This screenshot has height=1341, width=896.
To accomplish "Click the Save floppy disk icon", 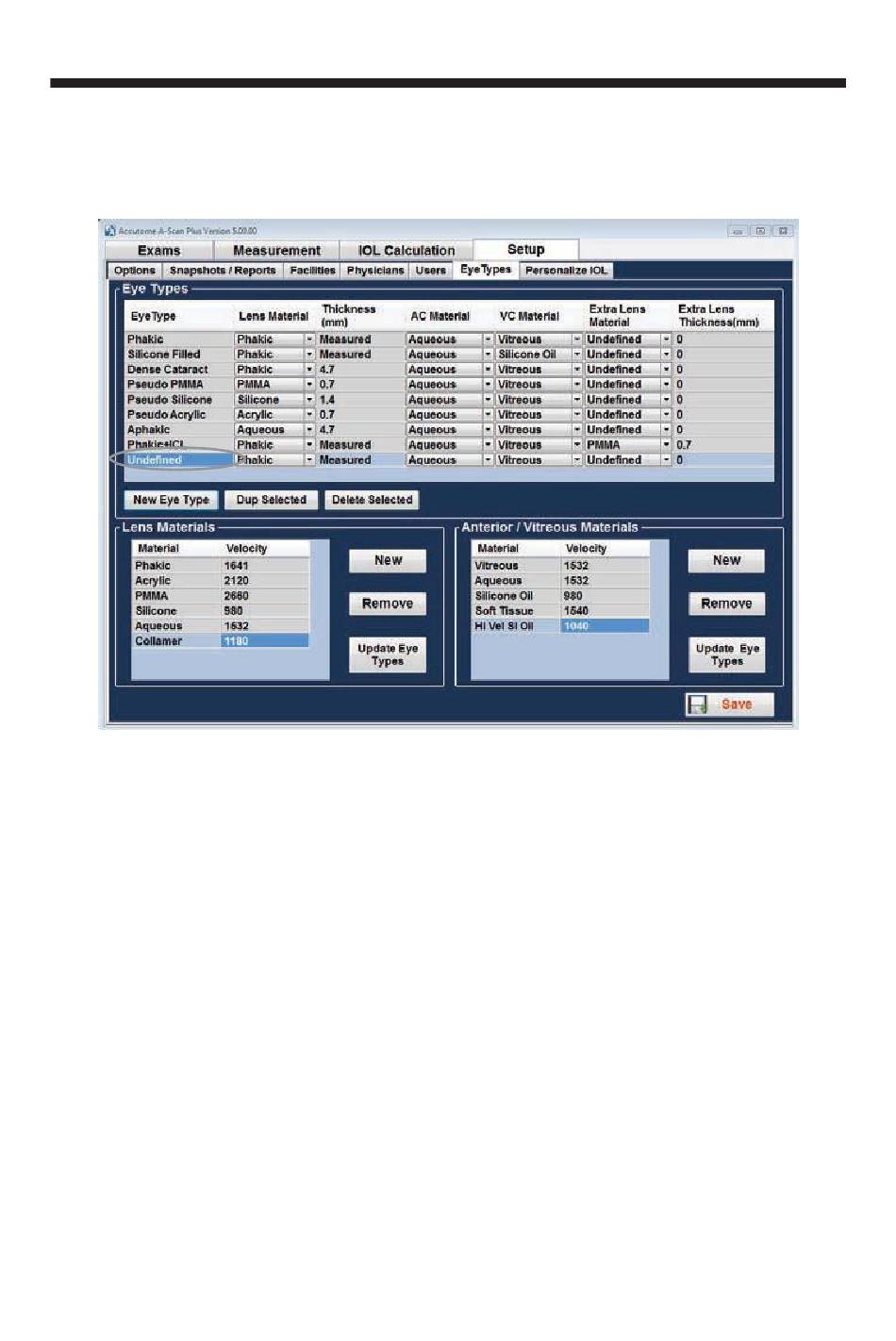I will [698, 704].
